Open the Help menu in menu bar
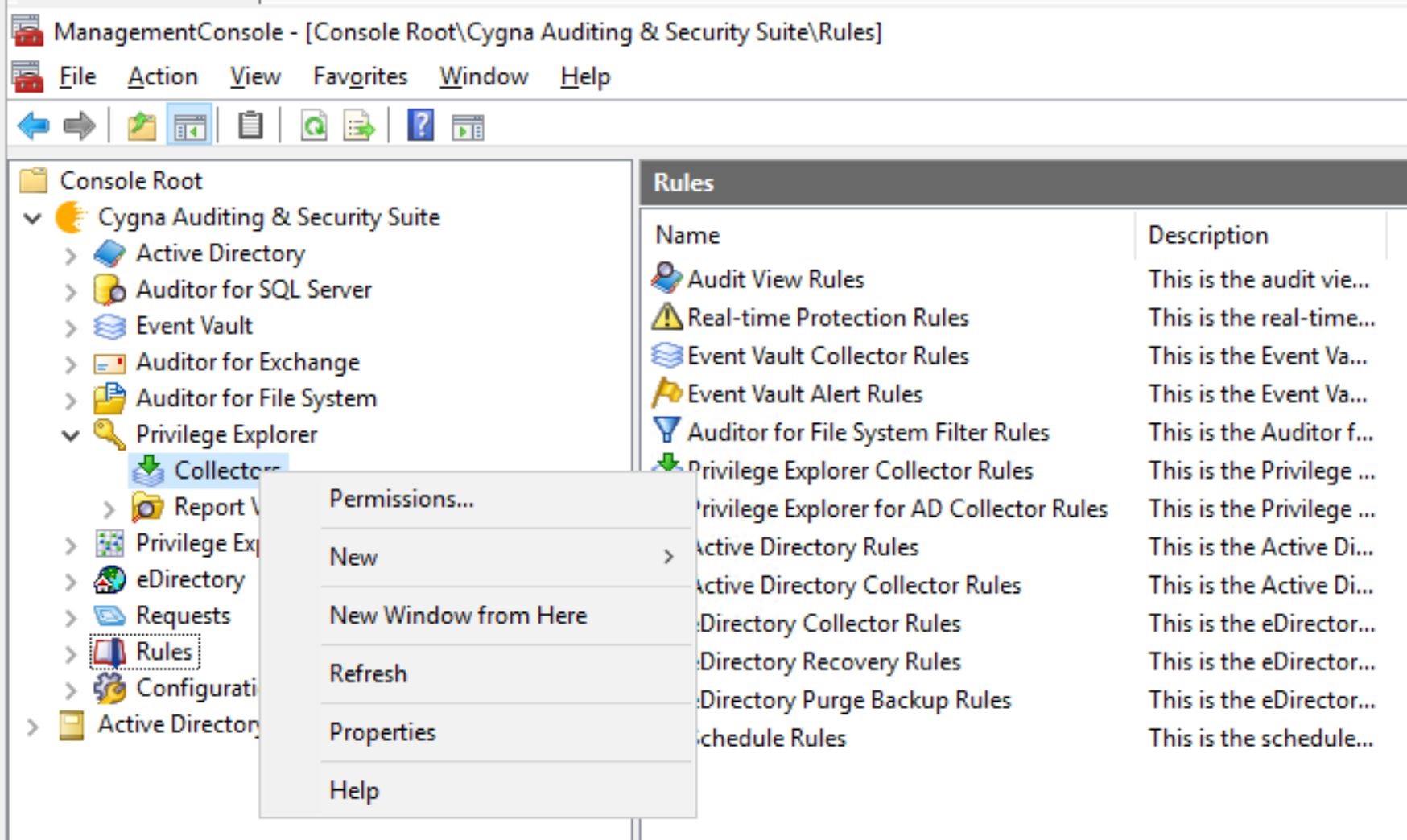The height and width of the screenshot is (840, 1407). (585, 76)
